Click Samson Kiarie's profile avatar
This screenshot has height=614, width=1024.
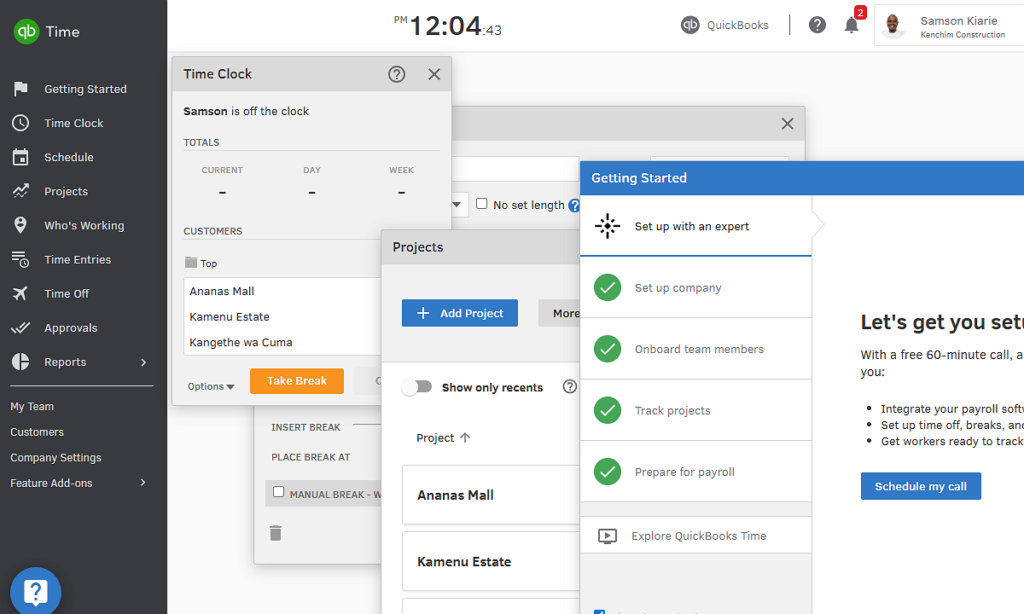click(x=893, y=25)
